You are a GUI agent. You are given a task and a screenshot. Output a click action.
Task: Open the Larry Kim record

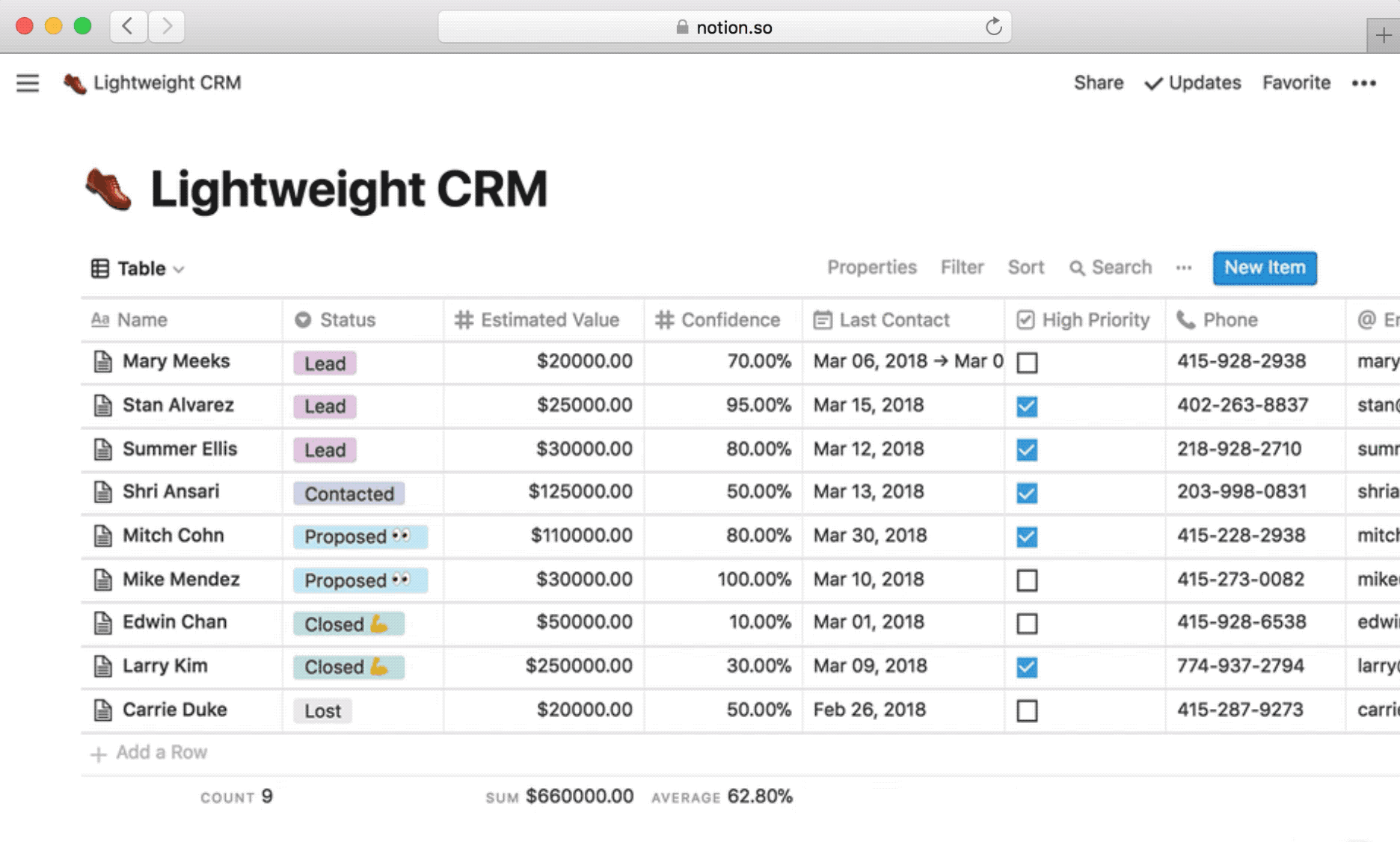pos(165,666)
